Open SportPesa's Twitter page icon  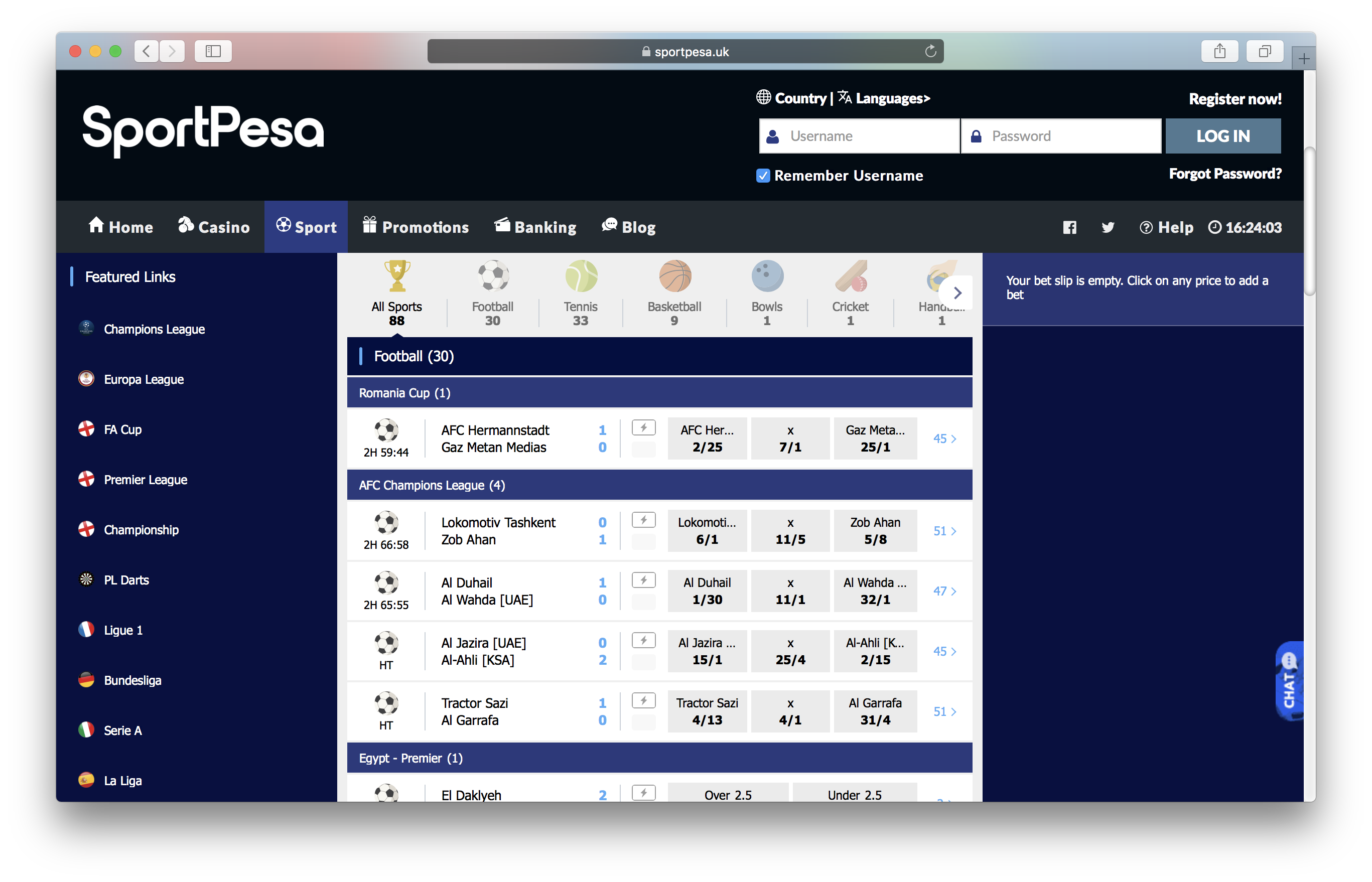[x=1108, y=227]
